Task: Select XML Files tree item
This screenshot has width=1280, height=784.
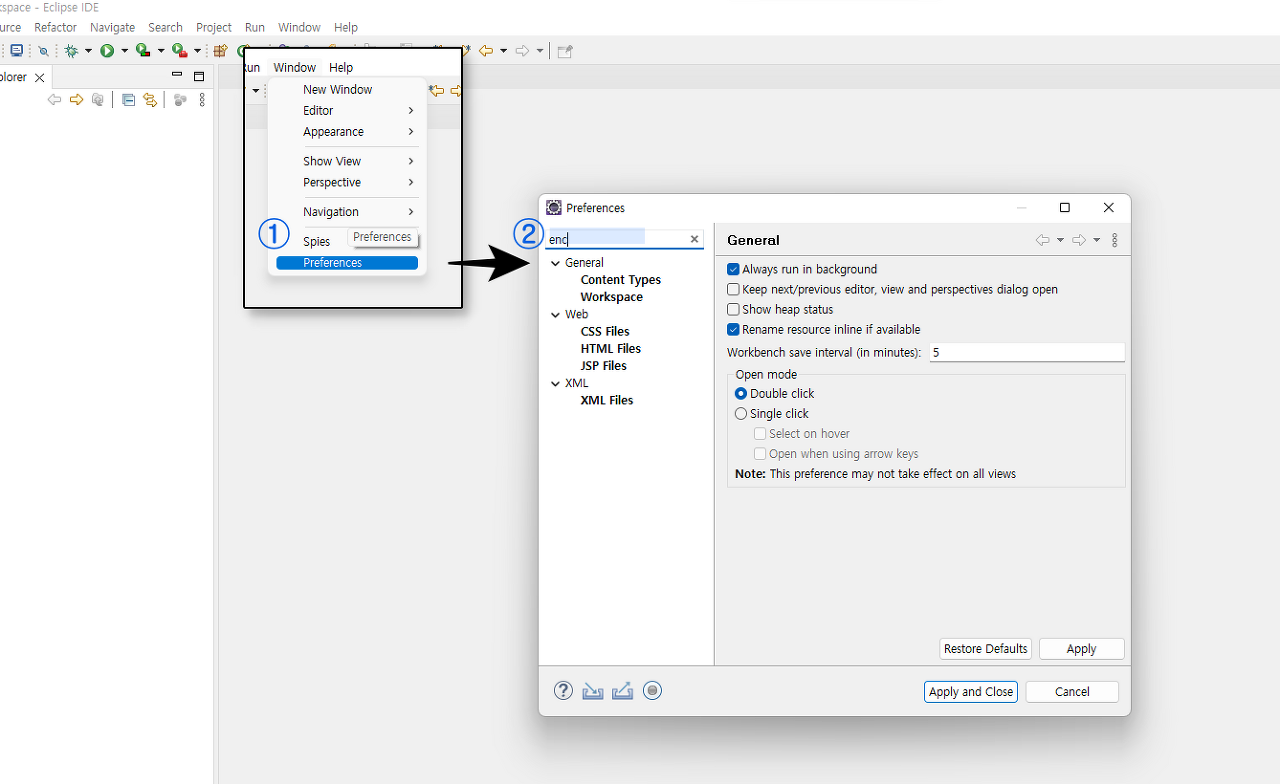Action: [x=607, y=400]
